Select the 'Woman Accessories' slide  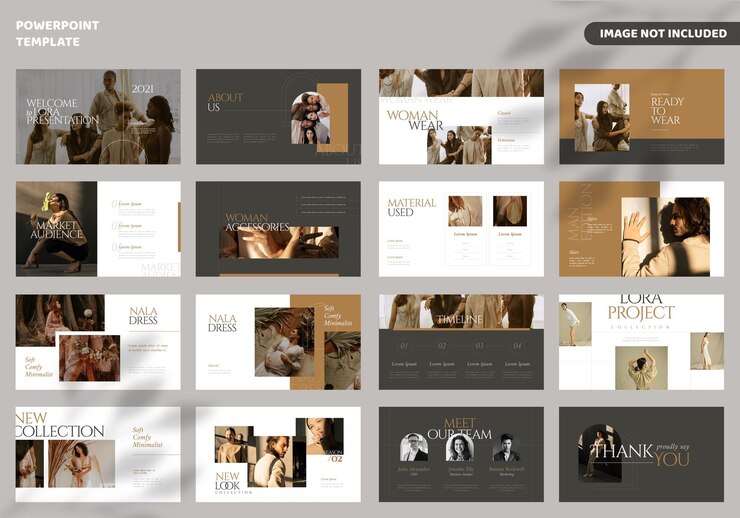[278, 229]
